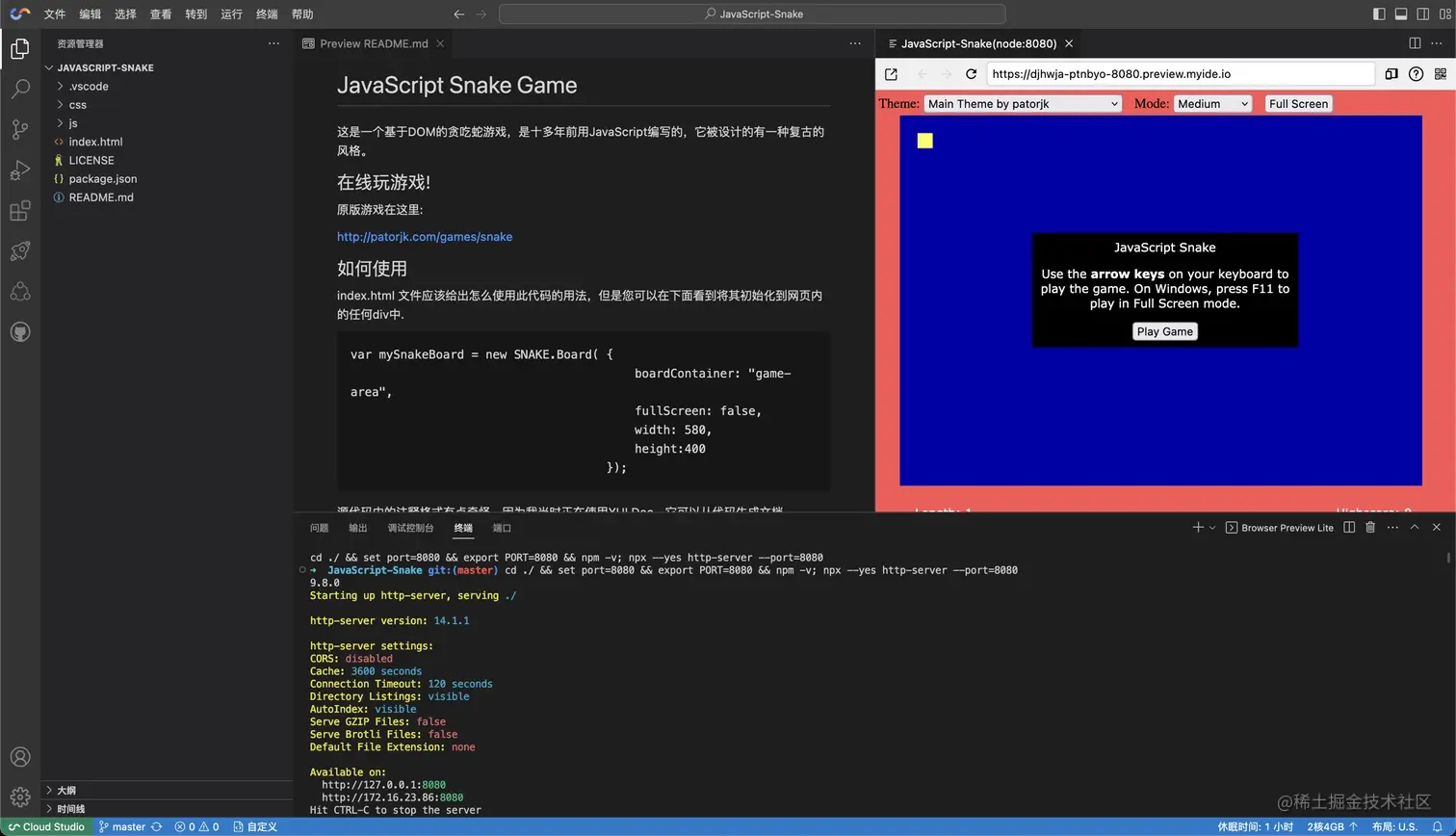
Task: Maximize the terminal panel with chevron up
Action: click(x=1415, y=528)
